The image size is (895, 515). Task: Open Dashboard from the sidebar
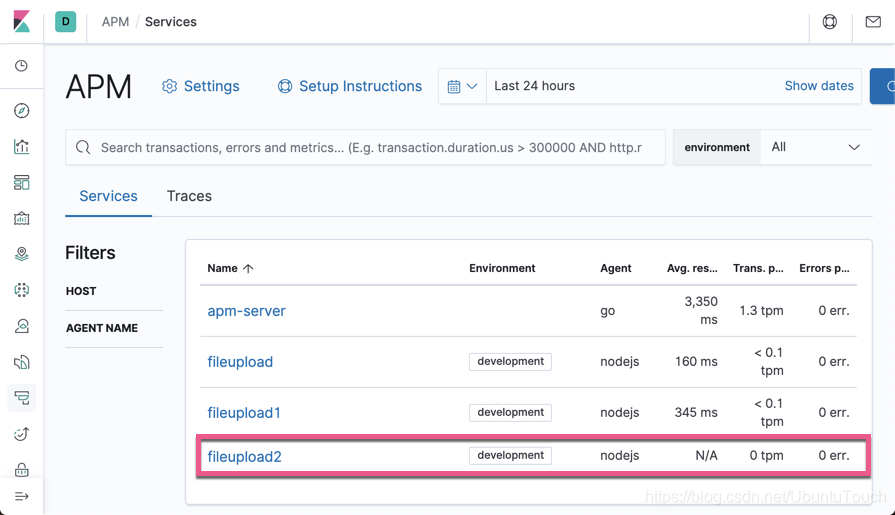pos(21,183)
